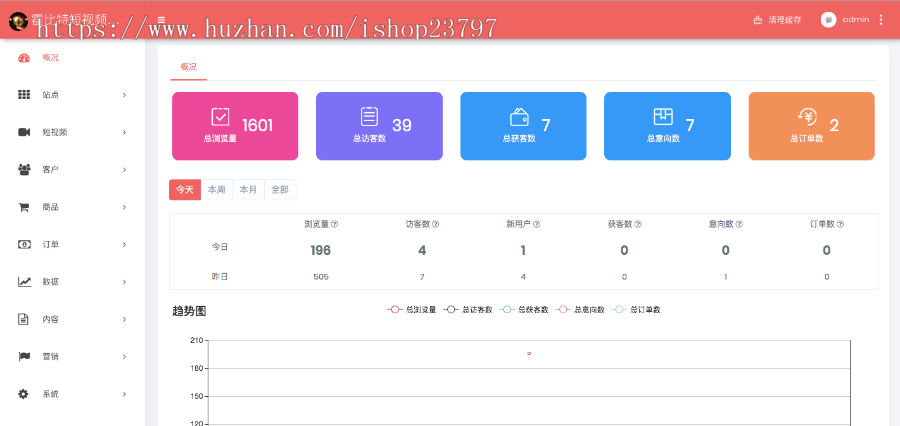Screen dimensions: 900x426
Task: Click the red data point in trend chart
Action: click(x=529, y=354)
